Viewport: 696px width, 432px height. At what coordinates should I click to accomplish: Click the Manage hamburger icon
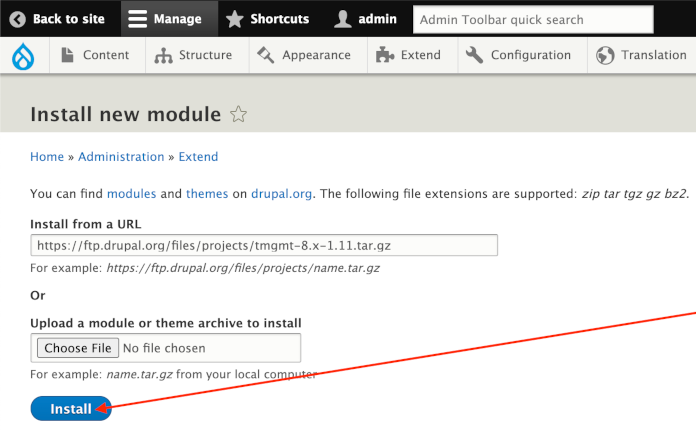tap(138, 19)
